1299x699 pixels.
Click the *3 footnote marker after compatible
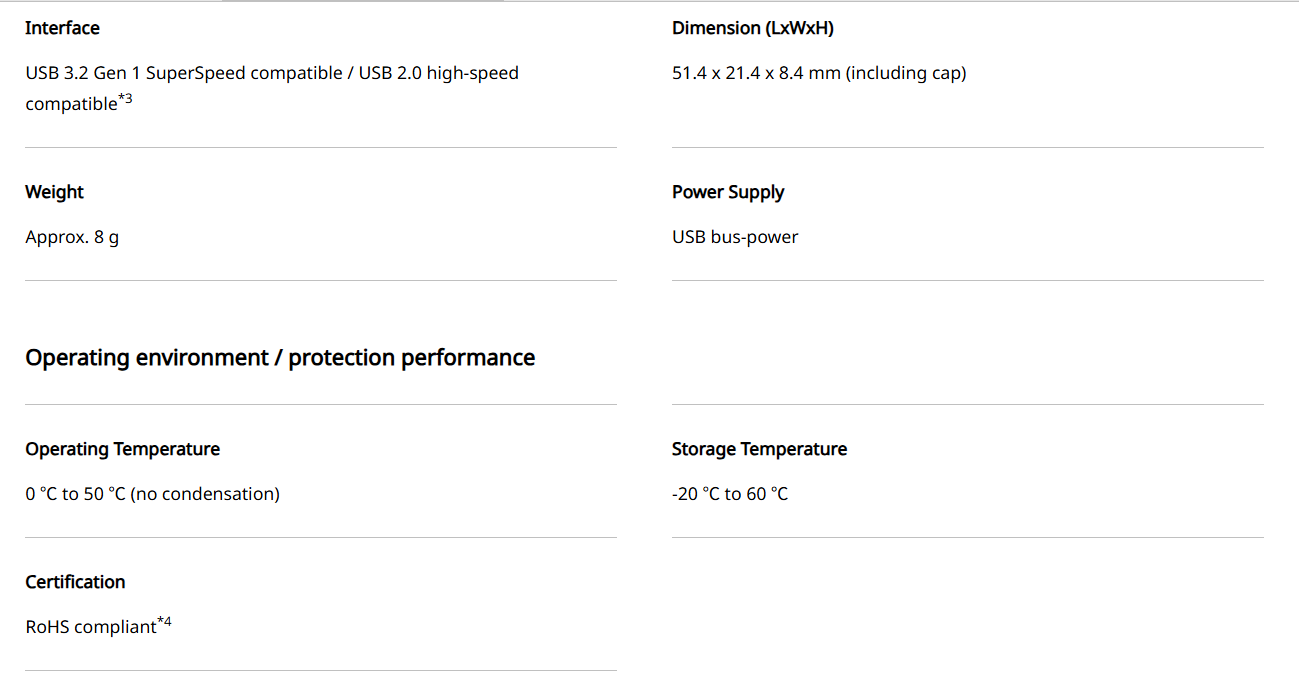pyautogui.click(x=126, y=98)
